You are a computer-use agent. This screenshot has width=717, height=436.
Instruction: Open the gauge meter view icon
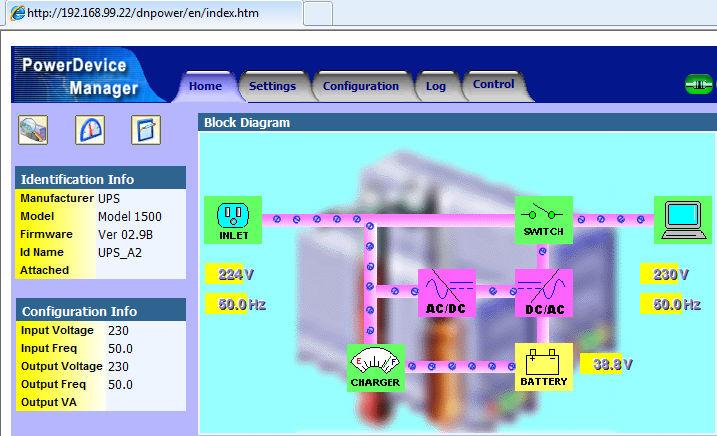click(x=90, y=130)
